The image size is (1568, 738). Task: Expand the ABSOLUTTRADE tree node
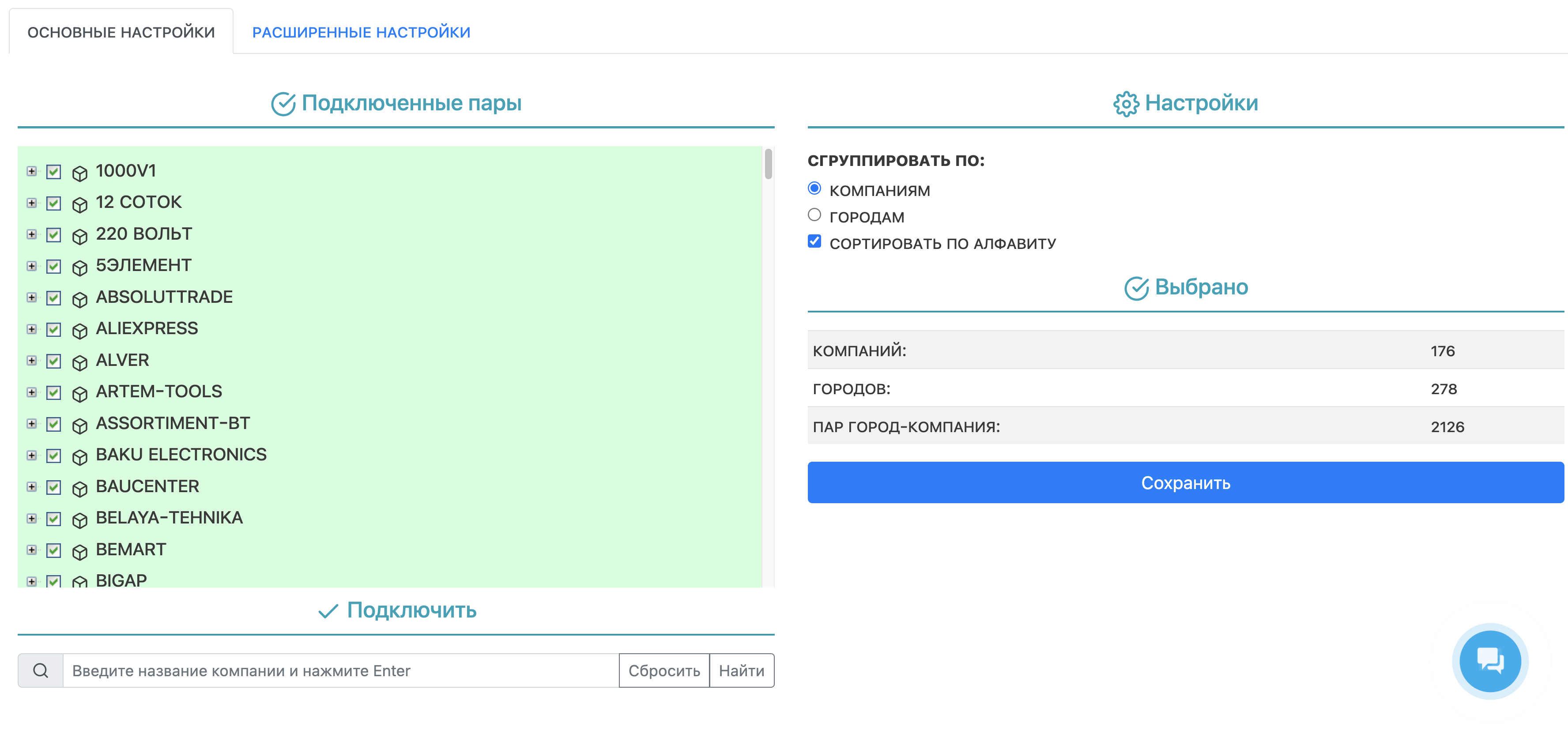coord(32,297)
